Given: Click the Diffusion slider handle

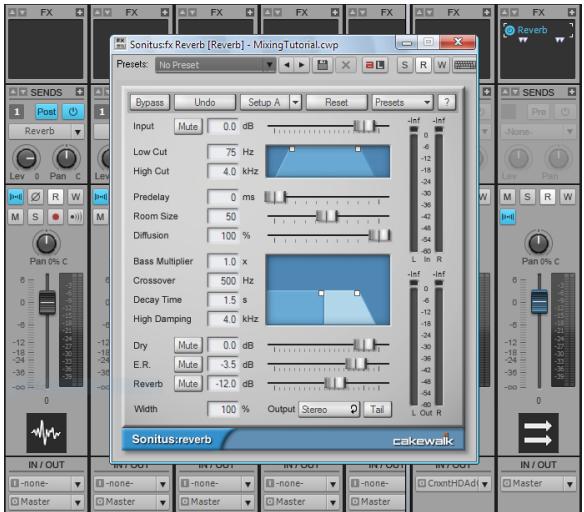Looking at the screenshot, I should (x=380, y=235).
